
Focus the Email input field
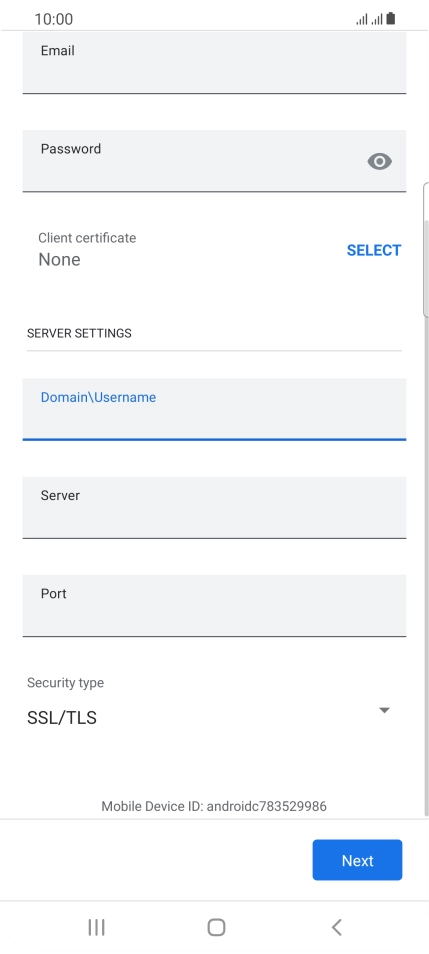coord(214,62)
